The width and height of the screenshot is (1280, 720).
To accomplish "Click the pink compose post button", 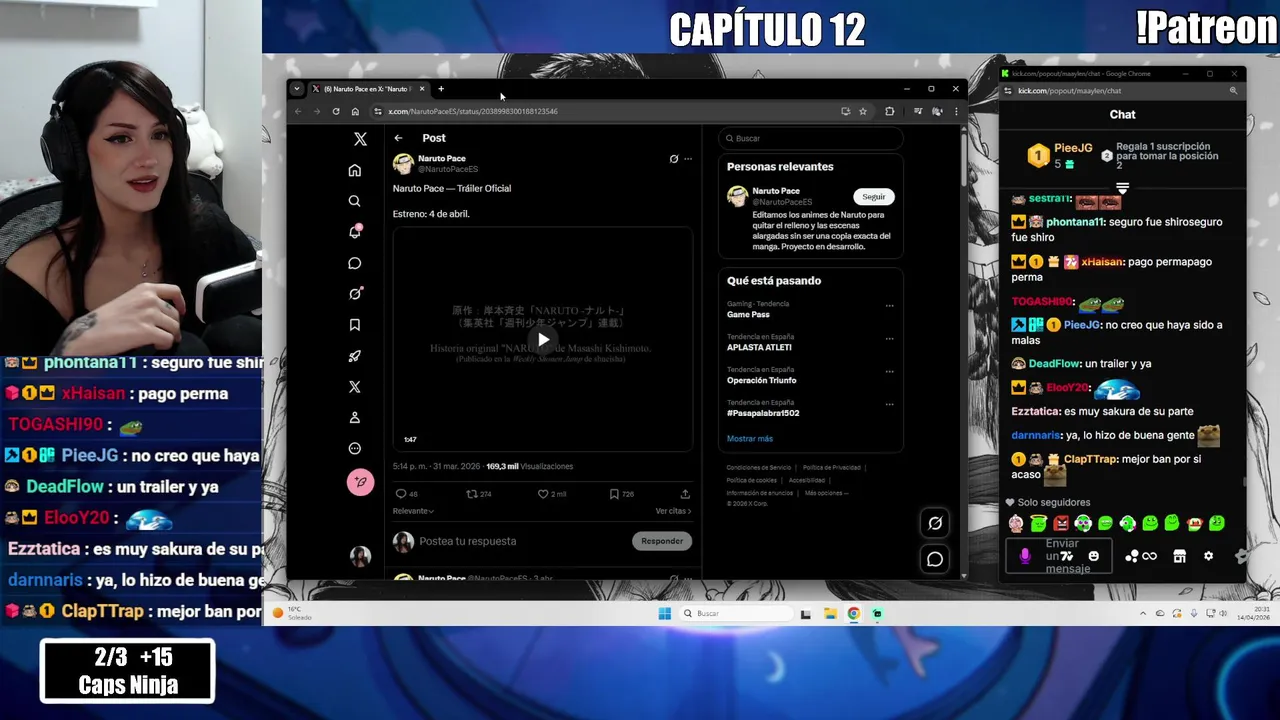I will pos(360,482).
